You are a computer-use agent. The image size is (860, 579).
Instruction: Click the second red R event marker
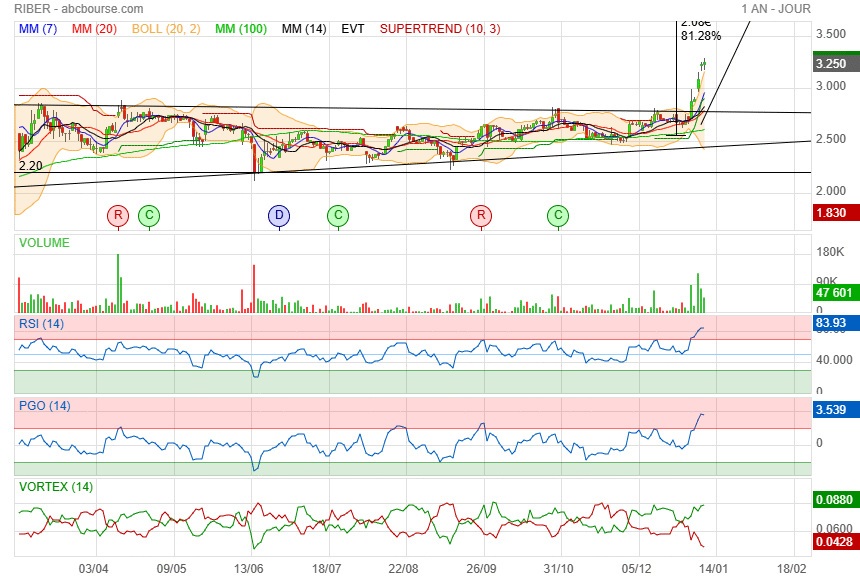coord(481,215)
